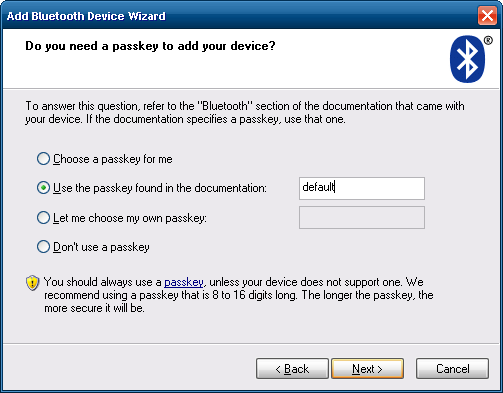Click the passkey field containing default
Viewport: 503px width, 393px height.
[x=362, y=188]
